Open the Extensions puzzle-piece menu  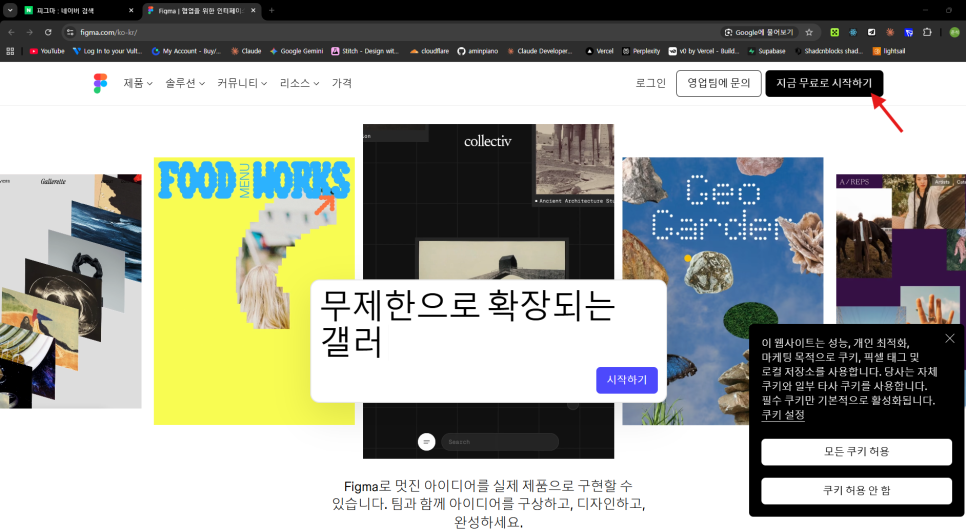pyautogui.click(x=927, y=32)
